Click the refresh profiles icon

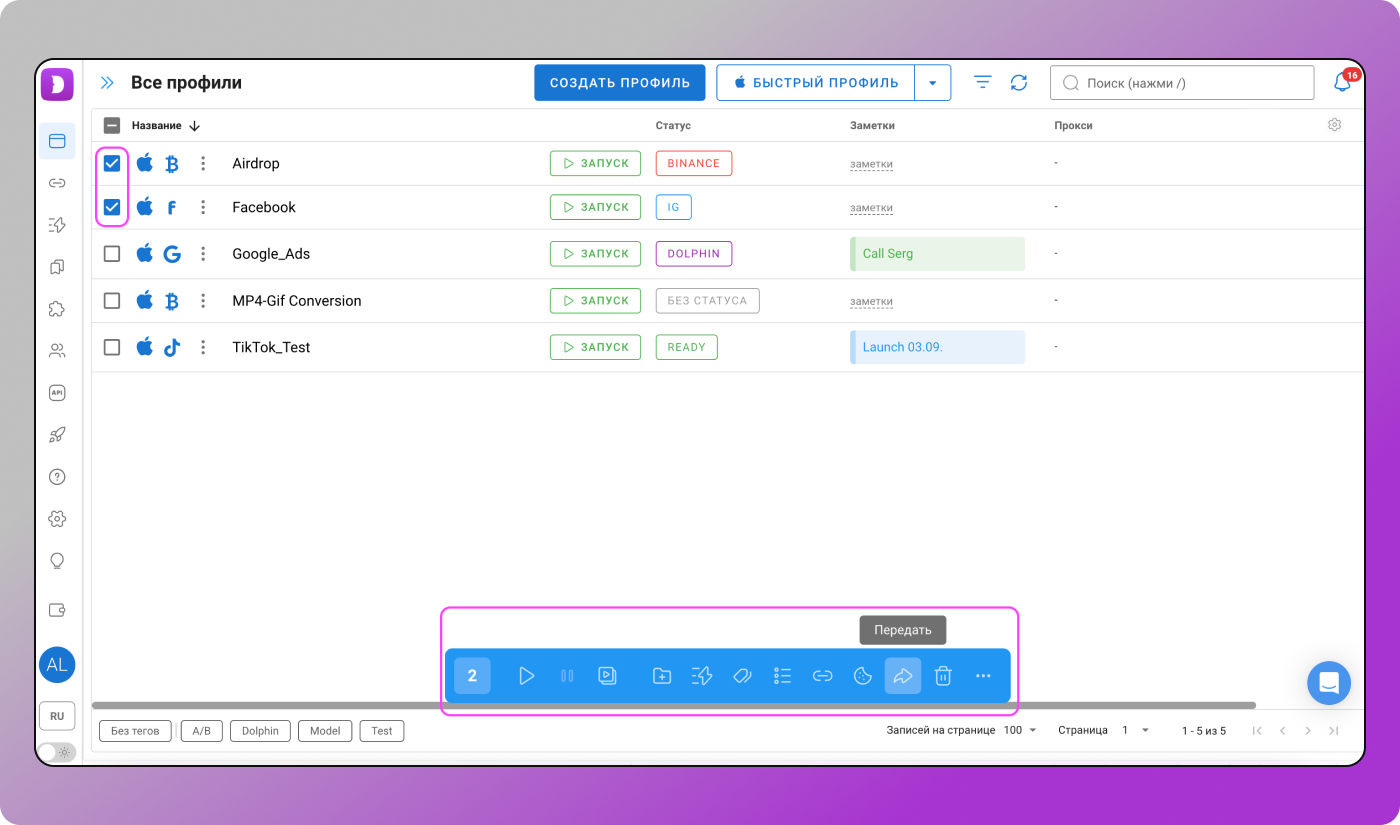1019,83
